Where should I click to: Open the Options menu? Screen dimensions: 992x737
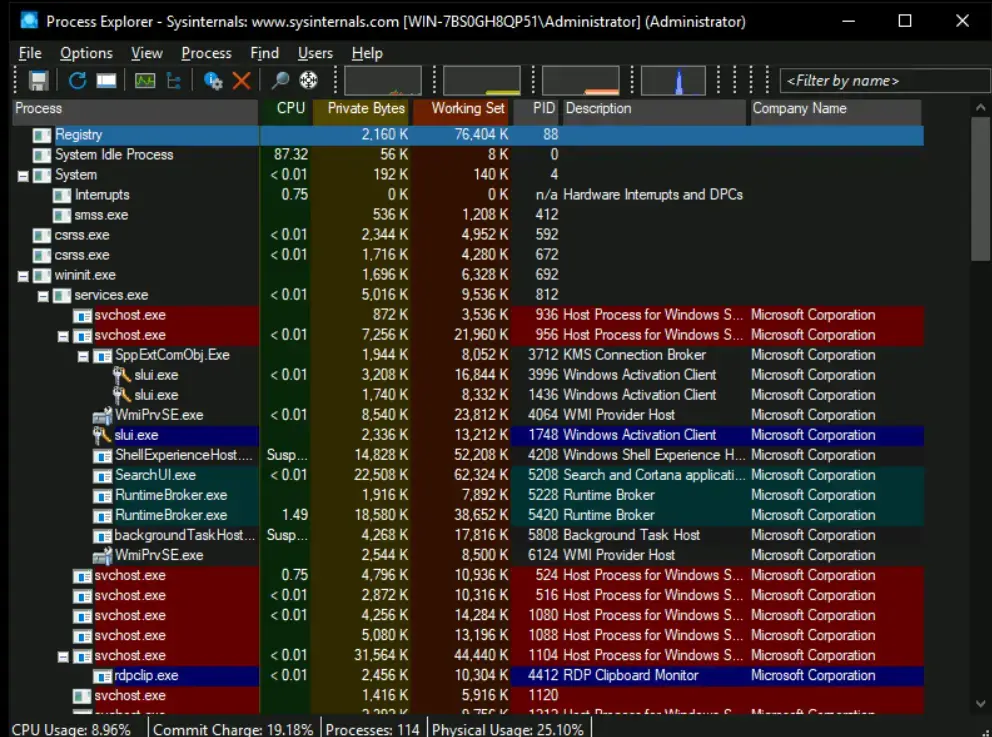coord(86,53)
